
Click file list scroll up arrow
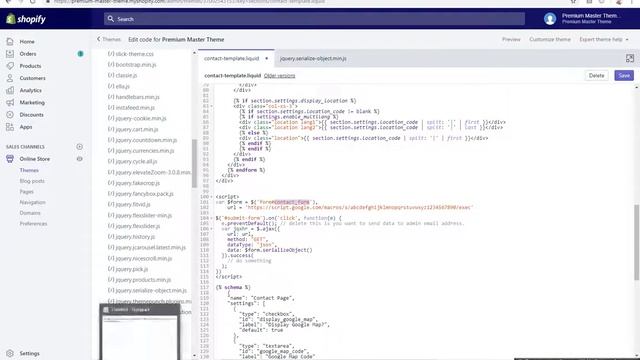[194, 53]
